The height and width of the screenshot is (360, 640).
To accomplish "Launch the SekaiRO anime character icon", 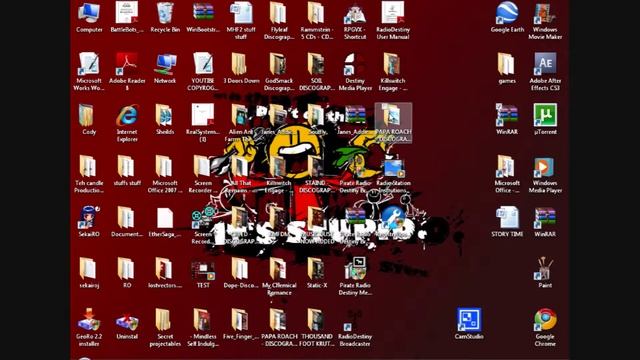I will pos(89,218).
